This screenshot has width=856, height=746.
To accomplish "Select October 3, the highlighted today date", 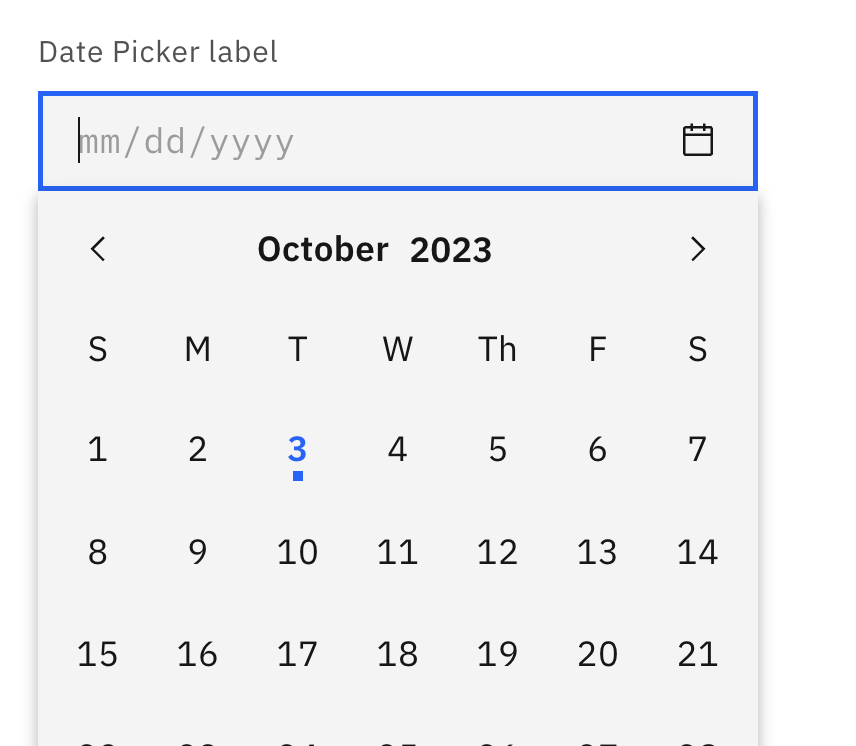I will click(x=297, y=449).
